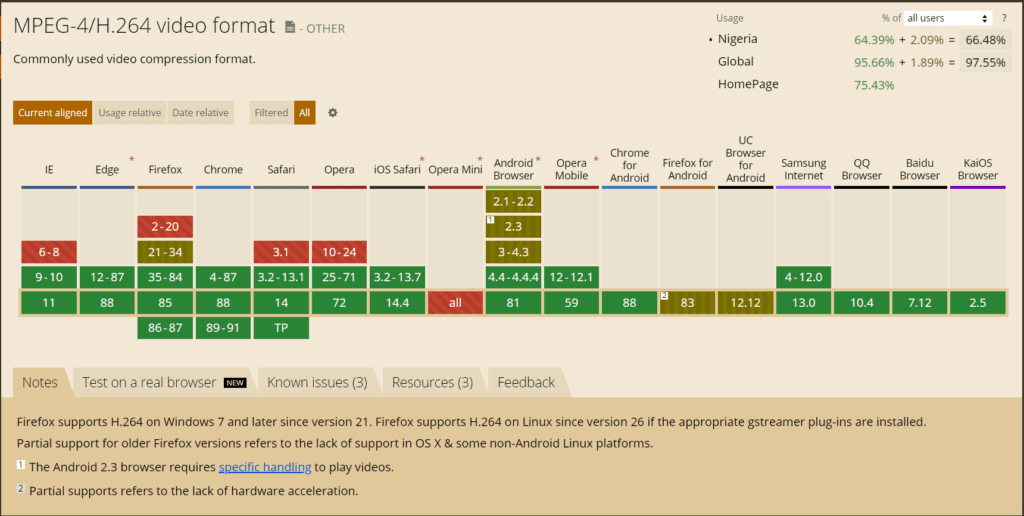
Task: Click the QQ Browser 10.4 cell
Action: (862, 303)
